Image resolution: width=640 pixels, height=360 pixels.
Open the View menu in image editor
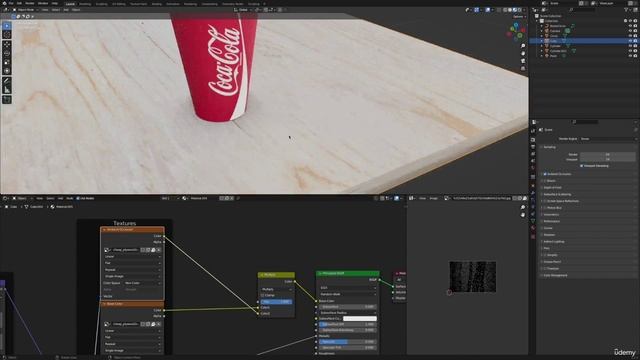point(422,198)
